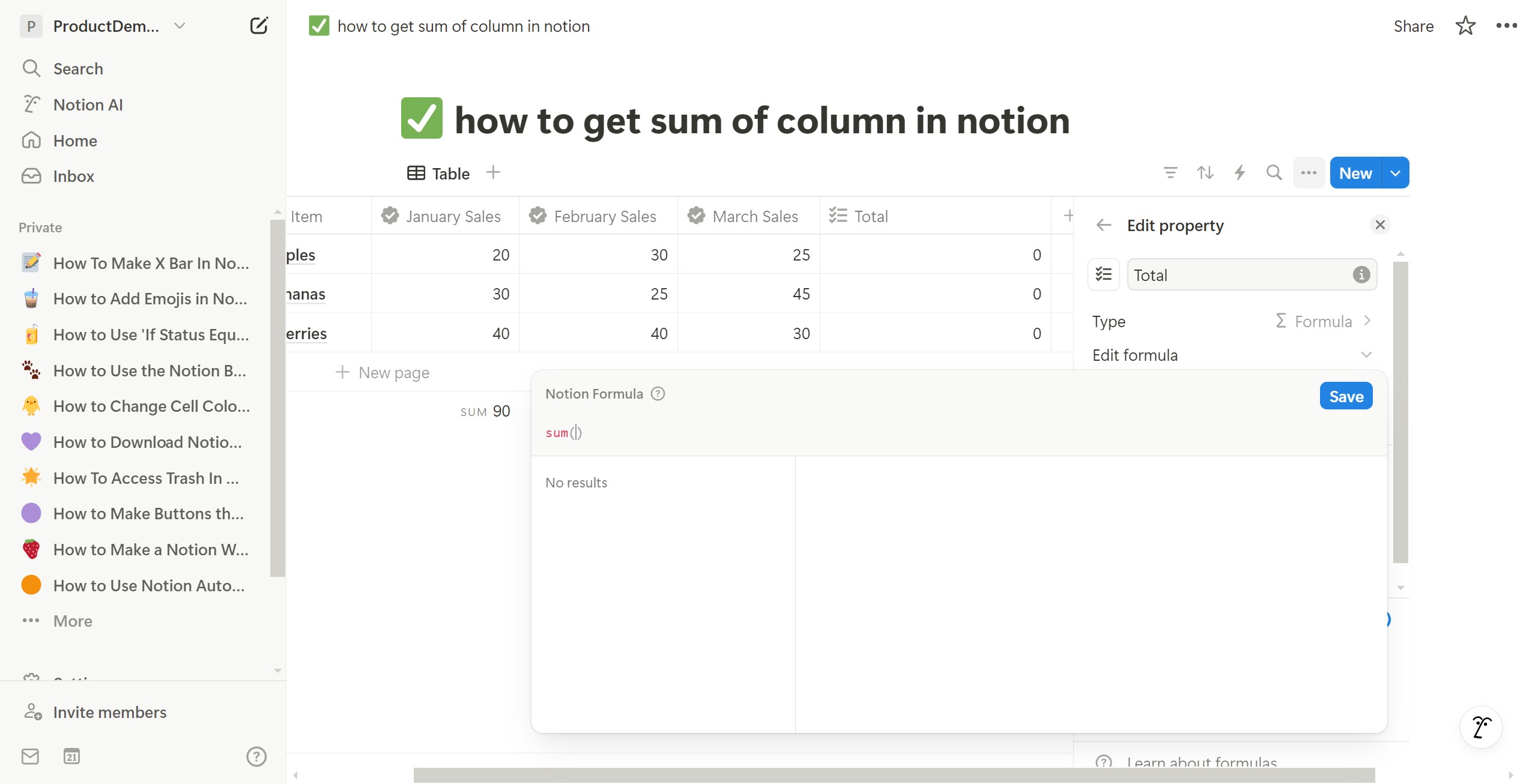
Task: Click the back arrow in Edit property
Action: click(x=1104, y=225)
